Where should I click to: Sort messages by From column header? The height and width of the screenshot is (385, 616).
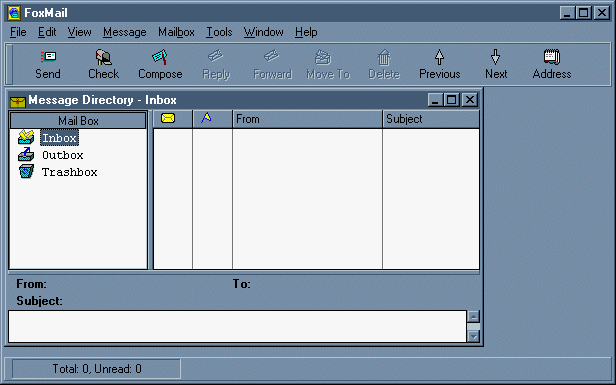[307, 119]
